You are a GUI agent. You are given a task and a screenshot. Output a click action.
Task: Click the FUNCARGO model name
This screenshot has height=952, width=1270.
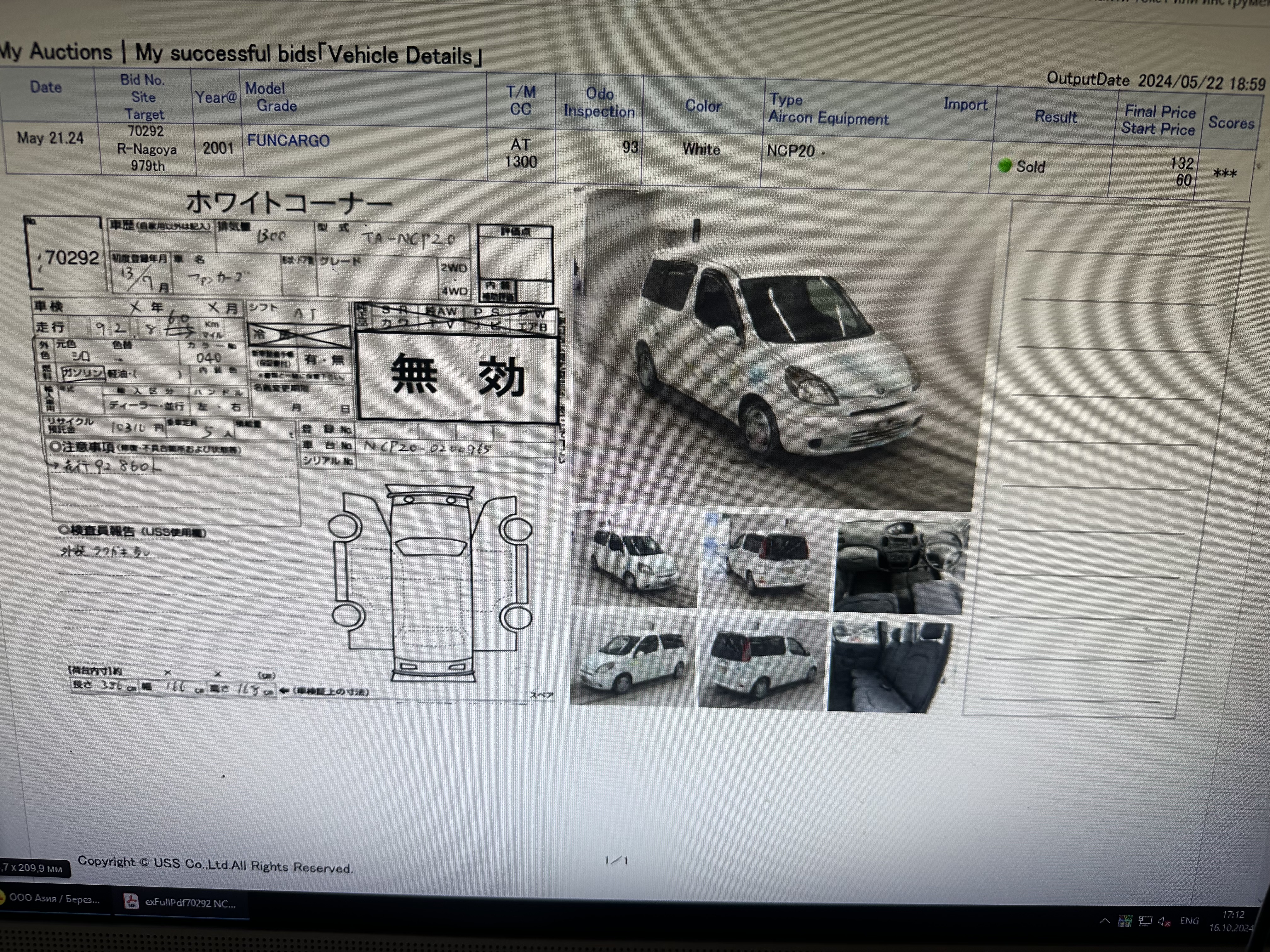[x=288, y=141]
